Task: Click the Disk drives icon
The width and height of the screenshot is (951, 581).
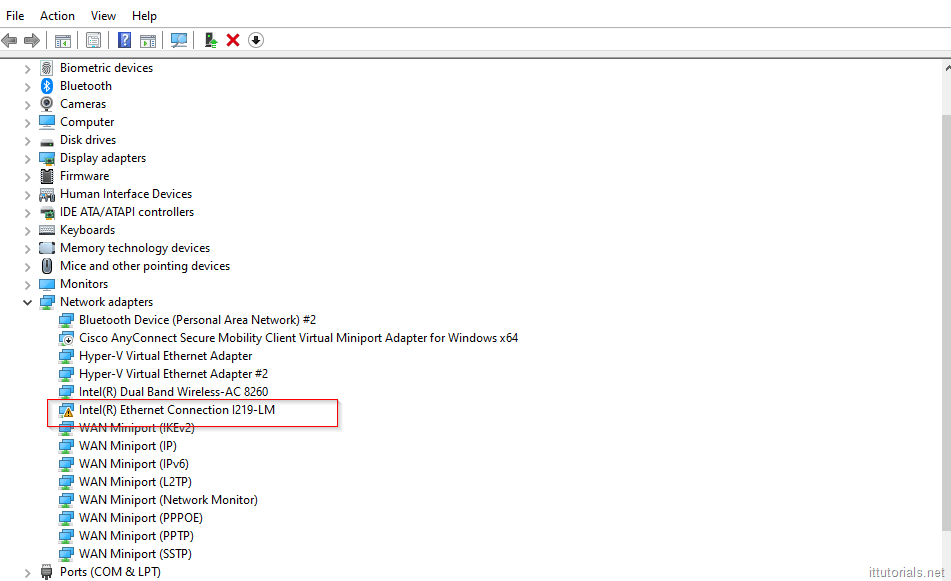Action: (47, 141)
